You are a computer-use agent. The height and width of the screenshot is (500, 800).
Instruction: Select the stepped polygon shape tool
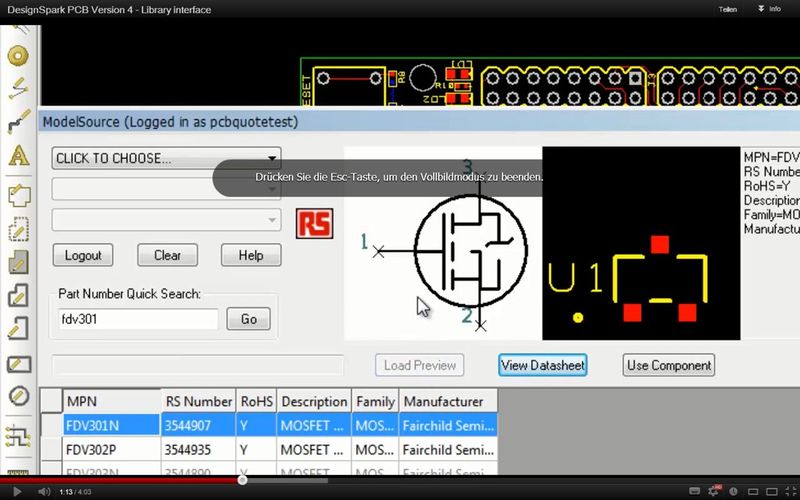(x=18, y=295)
